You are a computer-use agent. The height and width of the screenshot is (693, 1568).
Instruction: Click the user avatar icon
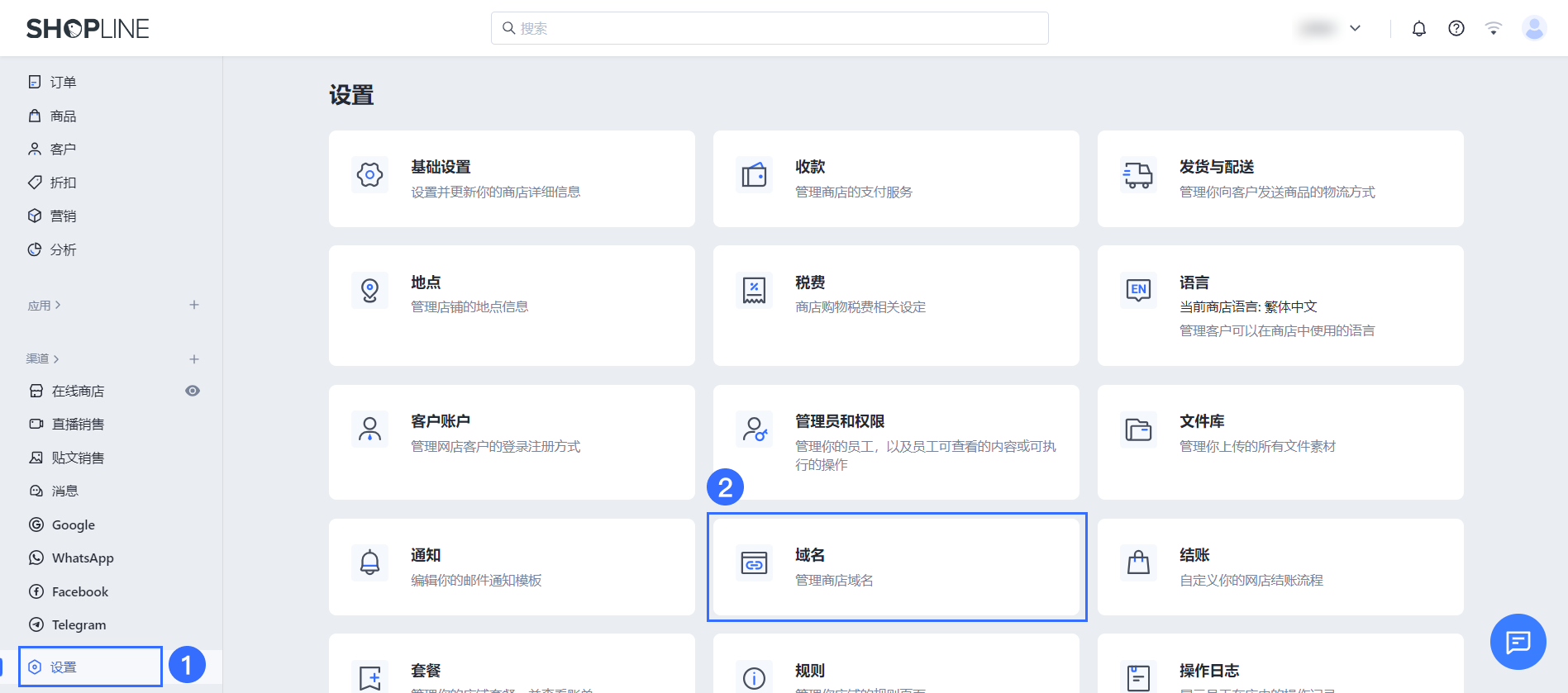click(1533, 29)
